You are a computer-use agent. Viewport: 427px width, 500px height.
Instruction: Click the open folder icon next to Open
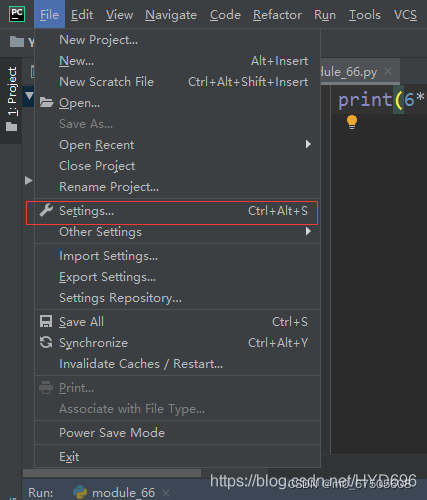[46, 103]
